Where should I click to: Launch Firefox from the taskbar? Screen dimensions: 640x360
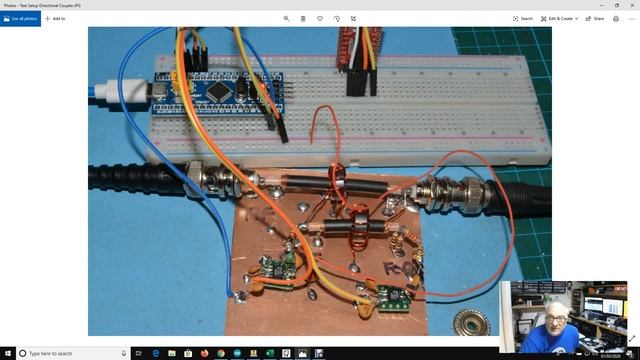pos(204,353)
